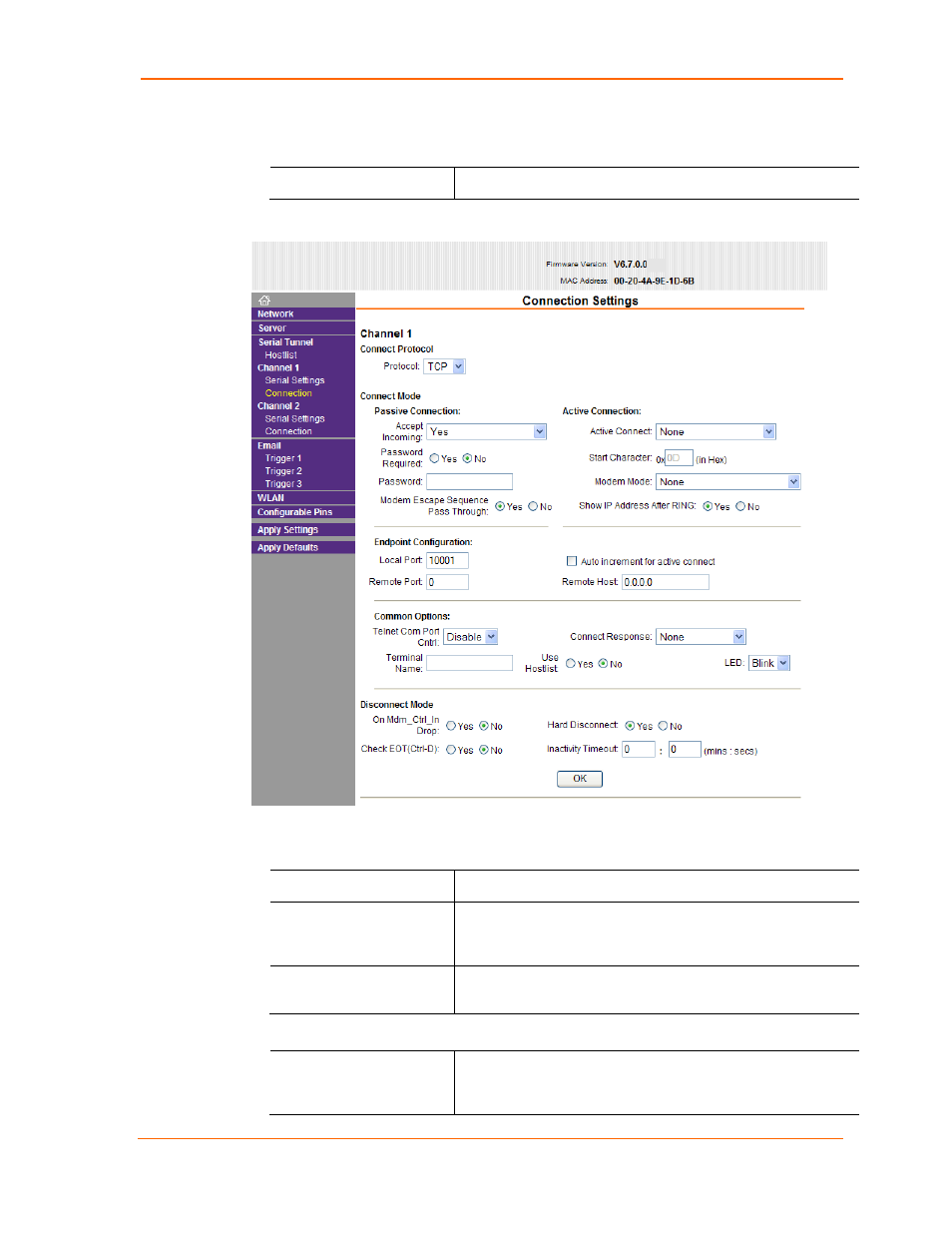Click the Channel 2 sidebar heading

[x=278, y=406]
